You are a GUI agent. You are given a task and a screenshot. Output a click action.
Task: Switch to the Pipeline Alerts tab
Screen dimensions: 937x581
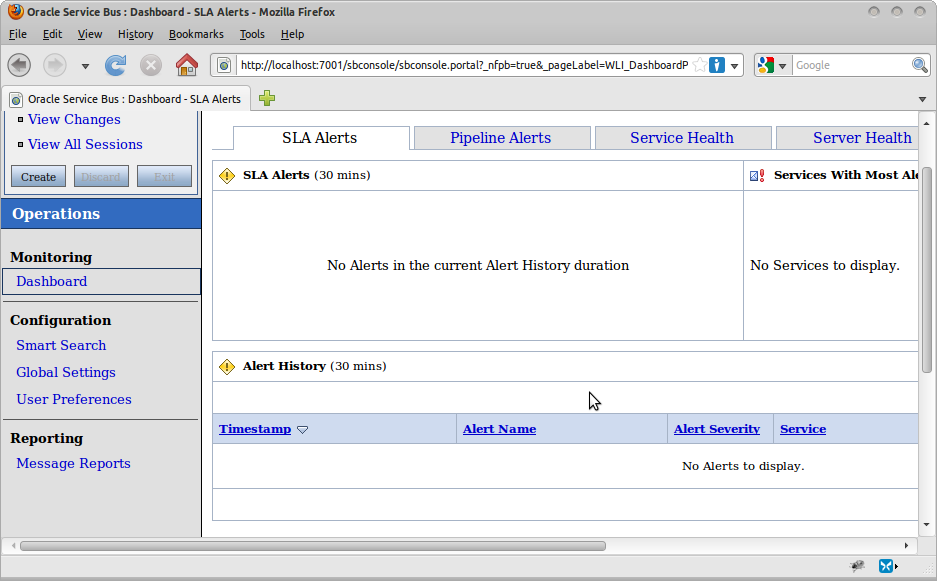[x=502, y=138]
